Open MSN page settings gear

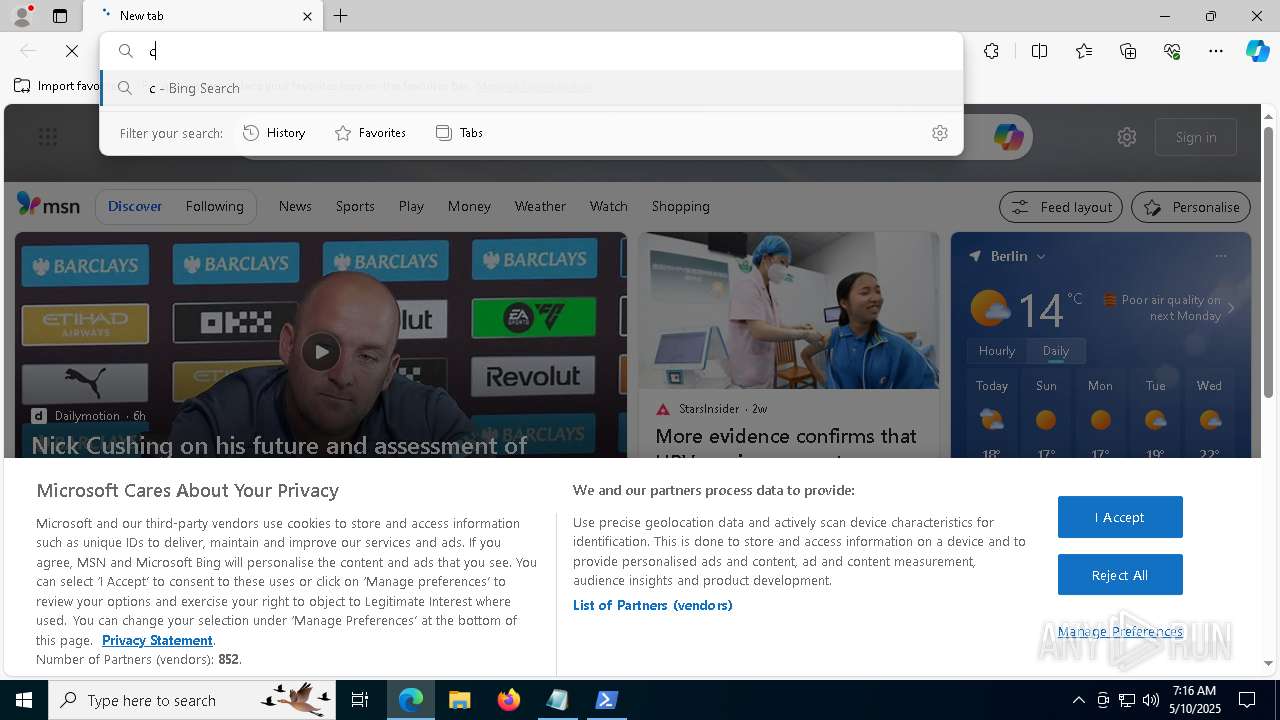1127,137
